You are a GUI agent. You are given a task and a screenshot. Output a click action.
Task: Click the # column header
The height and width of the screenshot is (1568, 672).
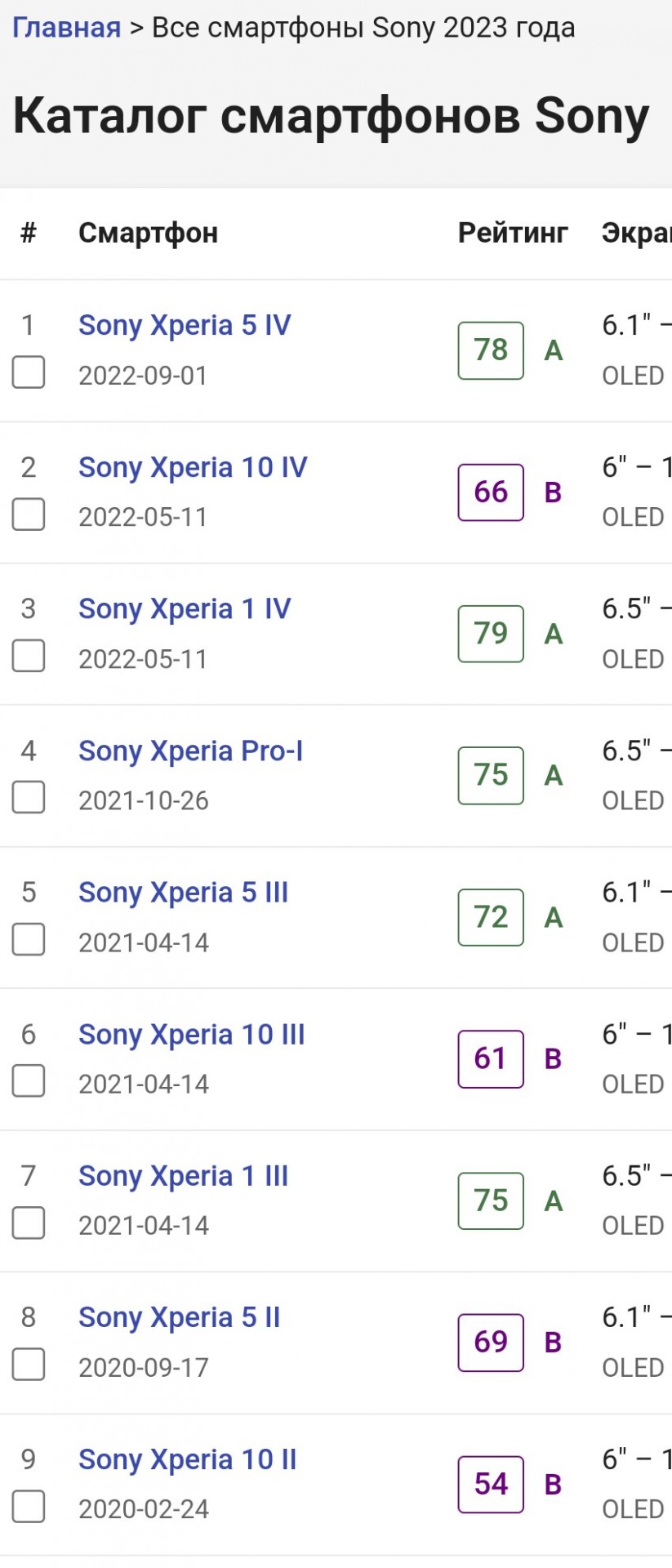[x=29, y=233]
